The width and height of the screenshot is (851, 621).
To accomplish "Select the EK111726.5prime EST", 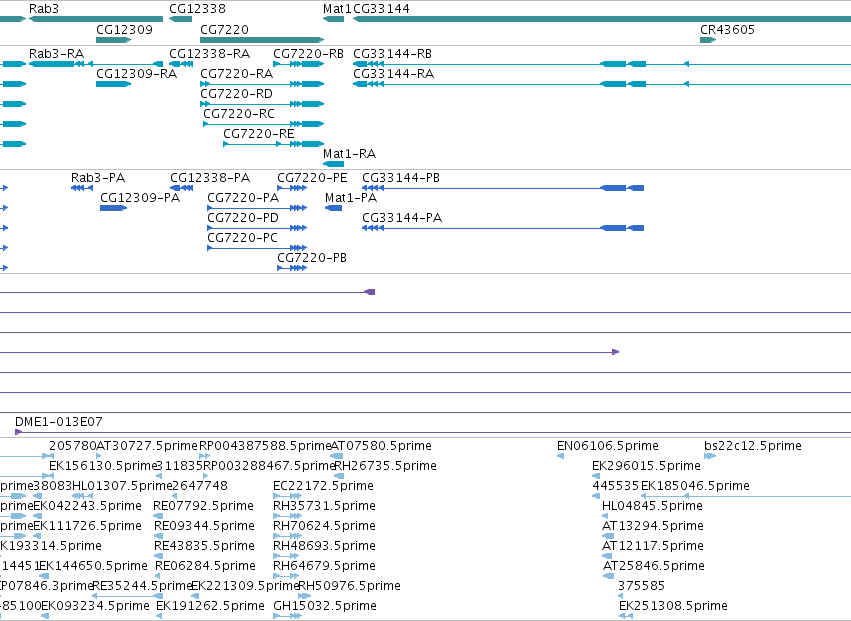I will [x=37, y=536].
